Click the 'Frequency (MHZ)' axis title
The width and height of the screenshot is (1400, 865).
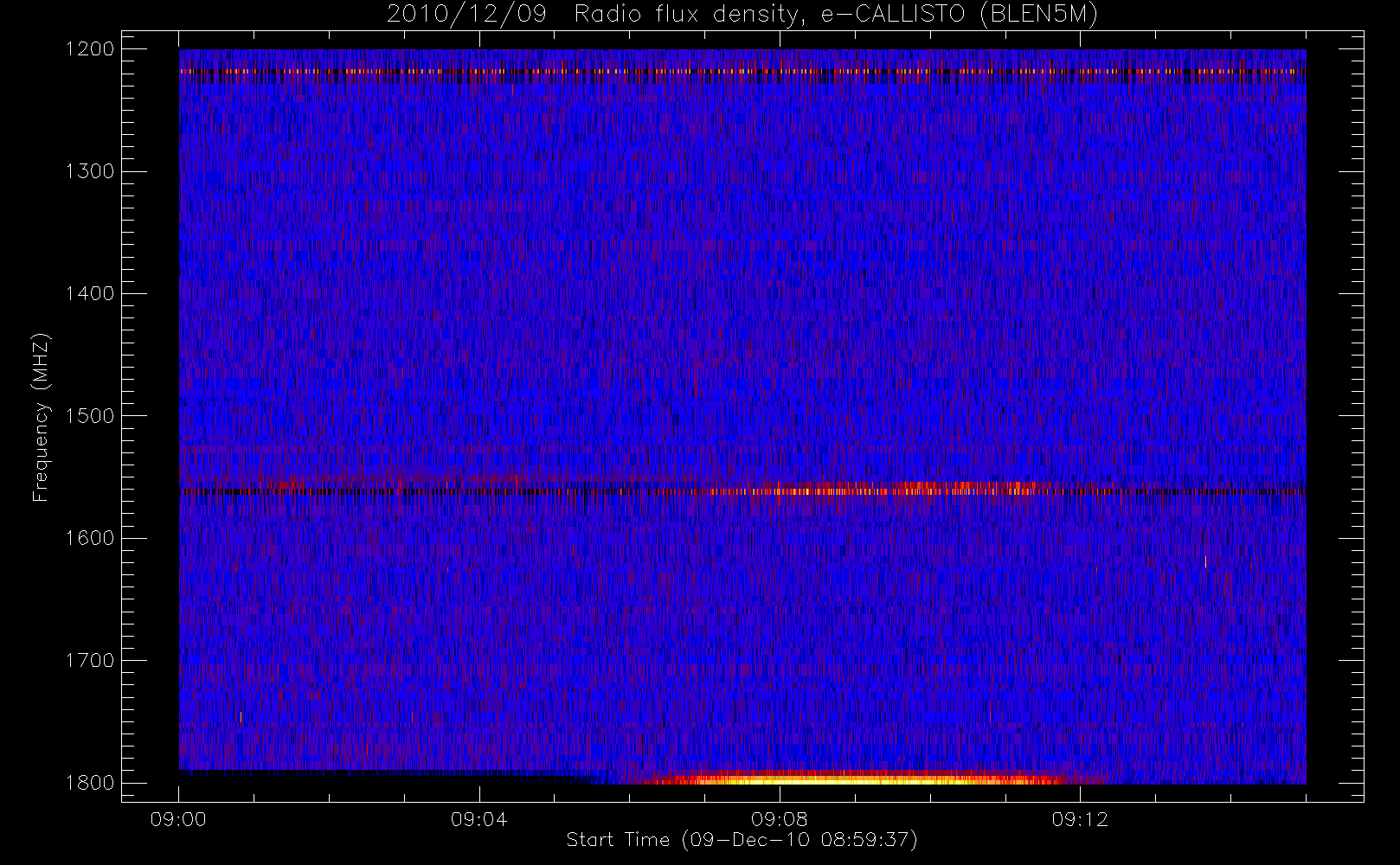[41, 417]
